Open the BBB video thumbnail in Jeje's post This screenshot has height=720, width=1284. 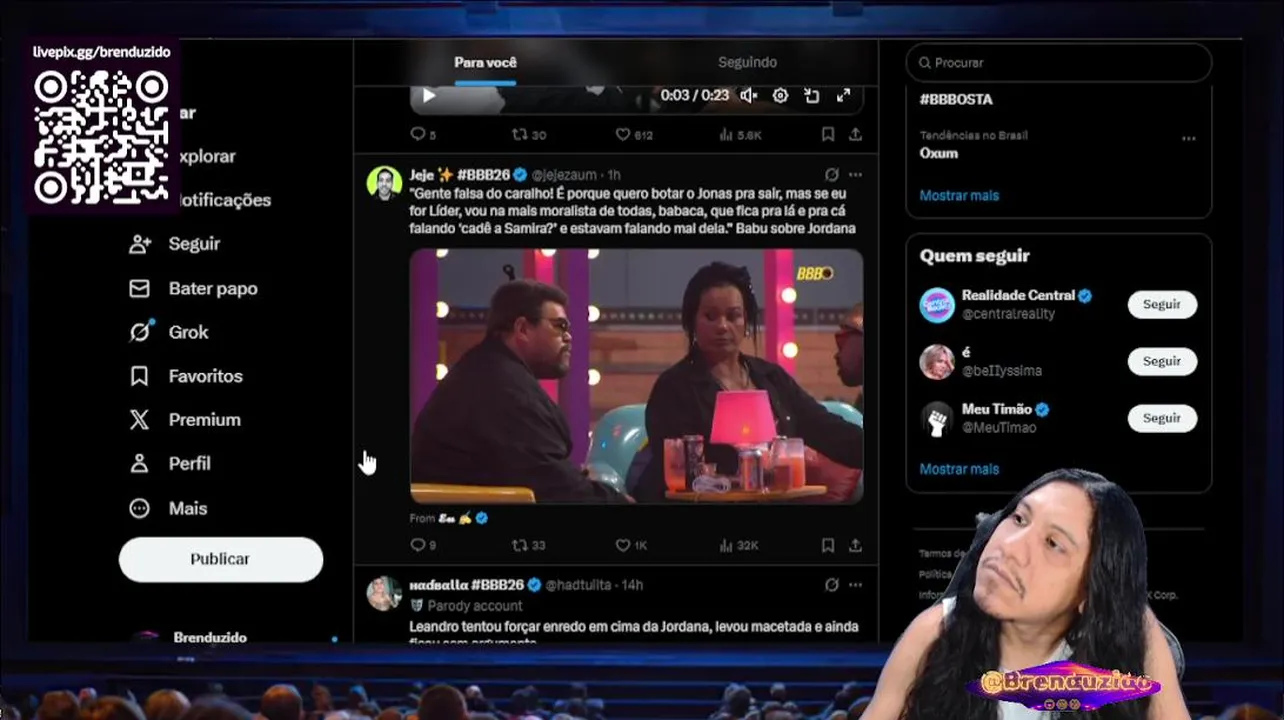636,376
